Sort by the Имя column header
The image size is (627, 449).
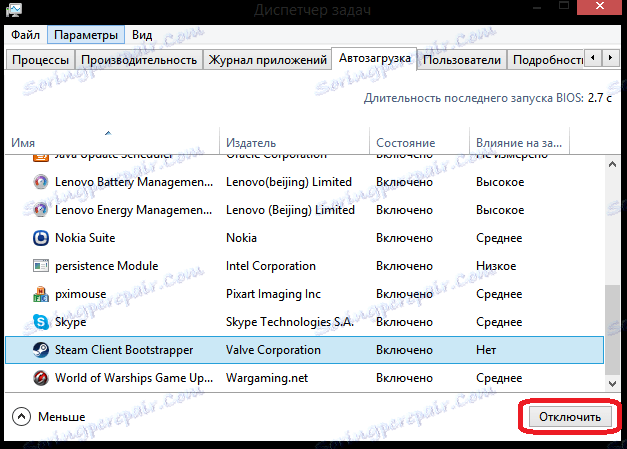(x=112, y=143)
